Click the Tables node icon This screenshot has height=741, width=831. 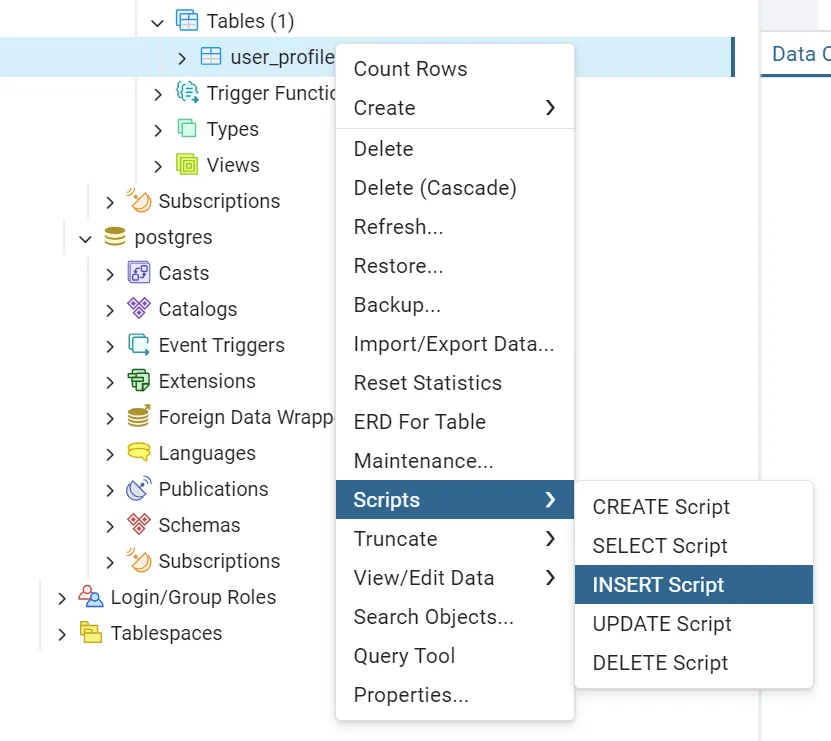coord(187,21)
